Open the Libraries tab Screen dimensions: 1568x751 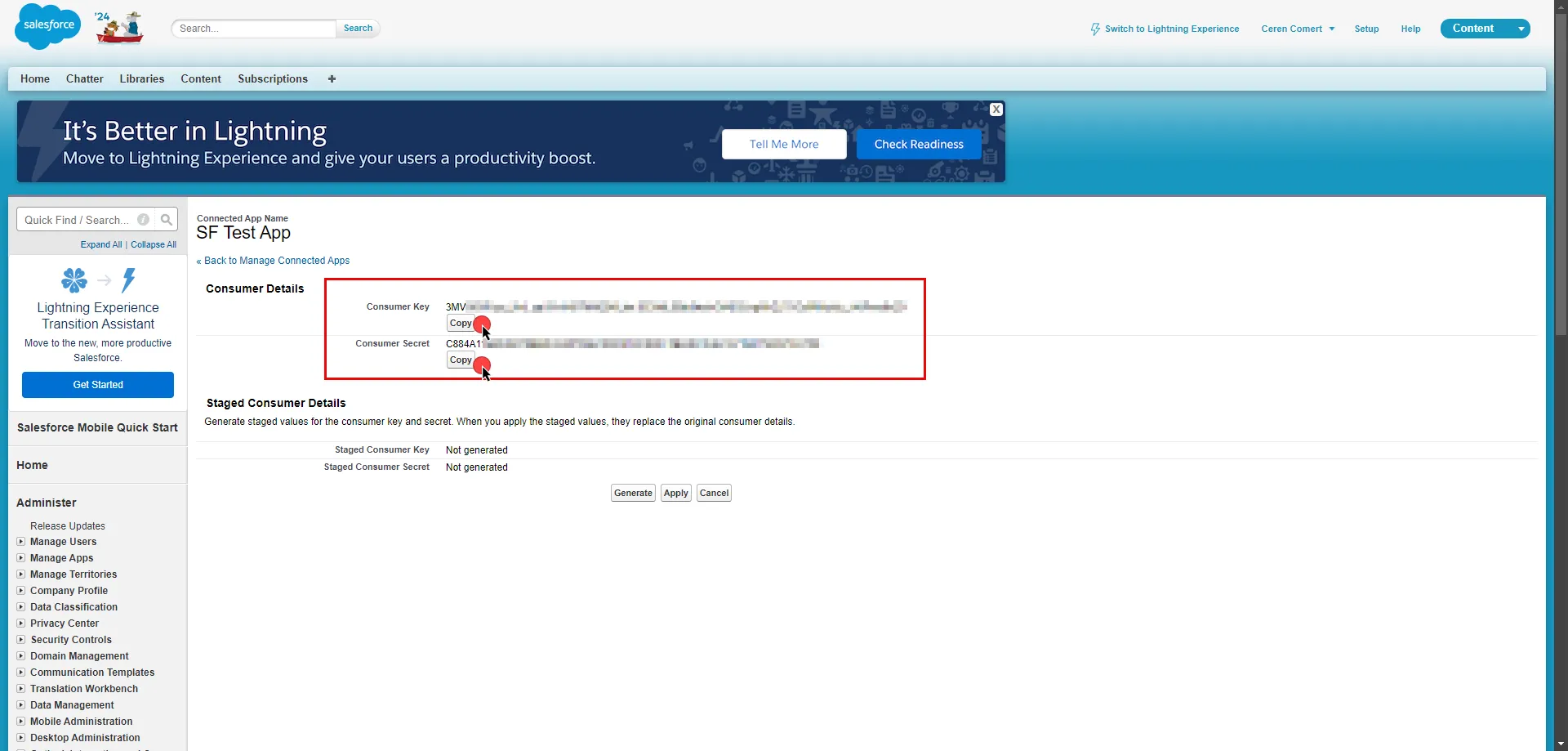[x=142, y=79]
